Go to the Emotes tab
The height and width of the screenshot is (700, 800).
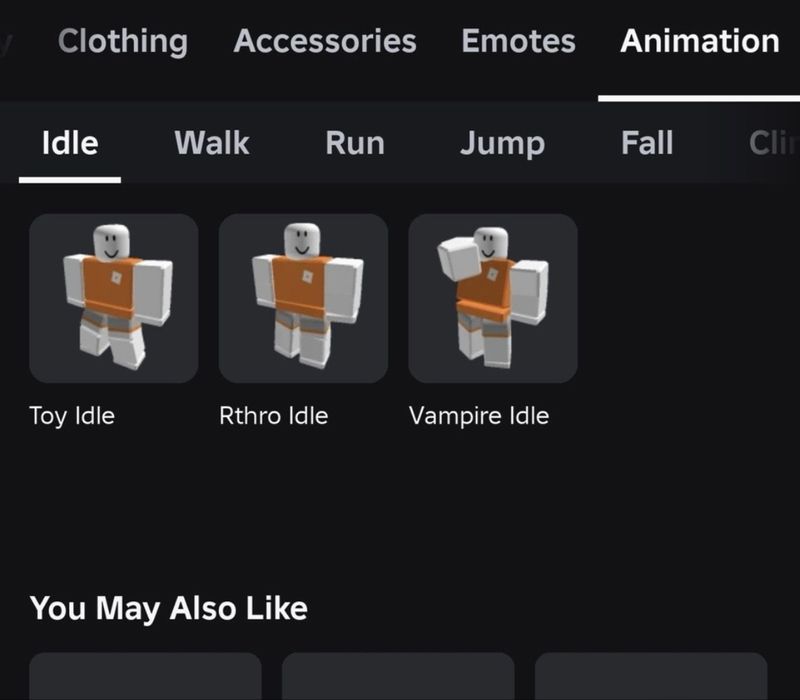point(518,41)
